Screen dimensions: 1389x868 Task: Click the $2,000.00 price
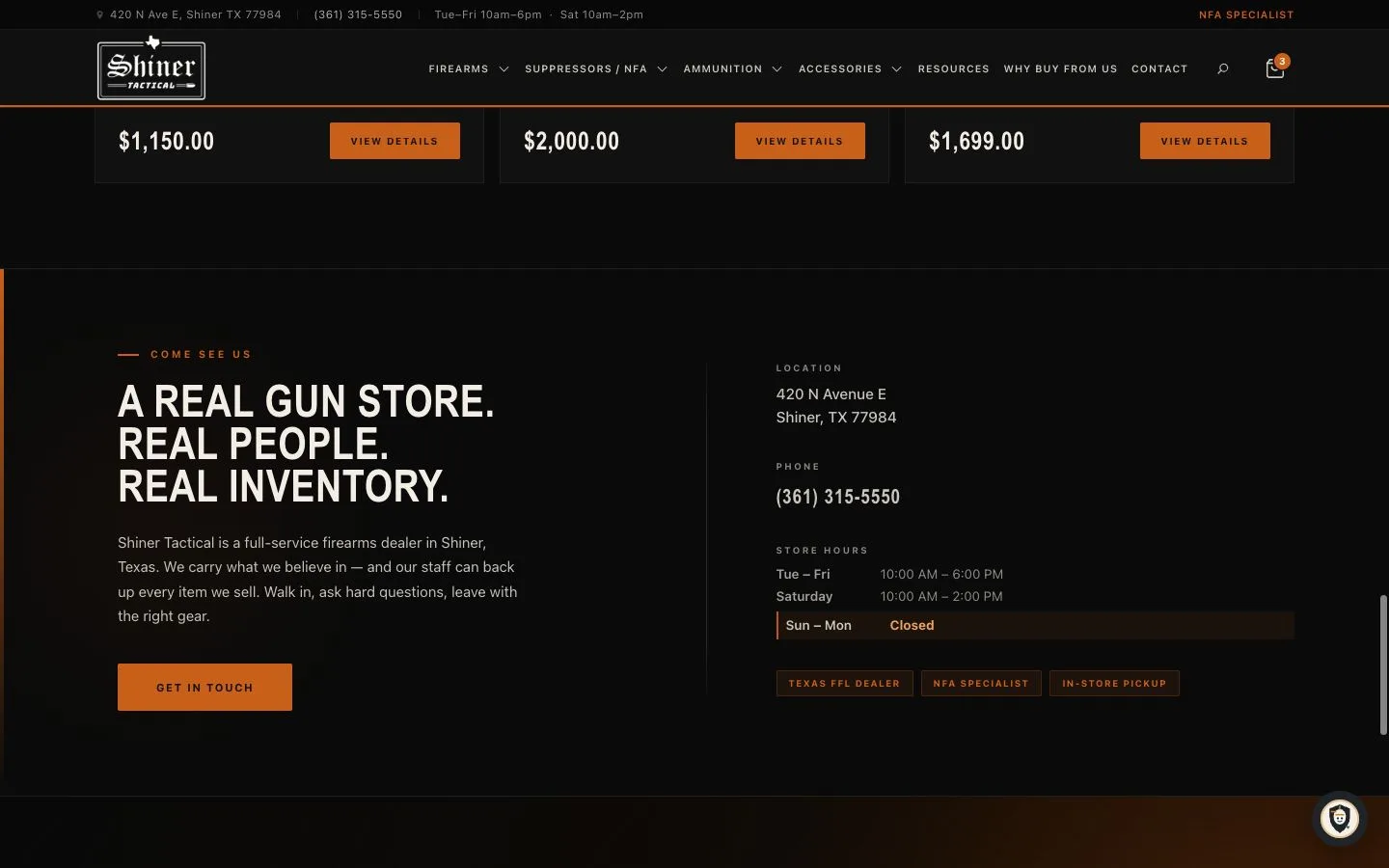coord(571,141)
